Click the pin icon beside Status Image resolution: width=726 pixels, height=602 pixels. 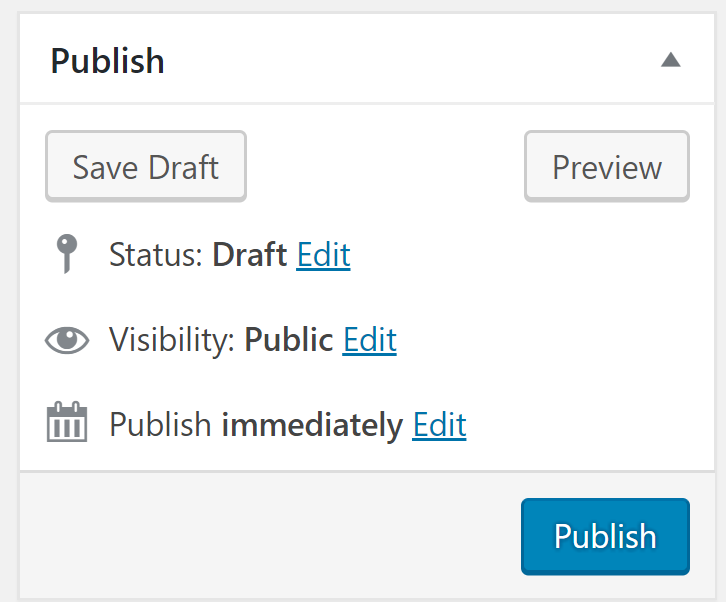point(67,253)
